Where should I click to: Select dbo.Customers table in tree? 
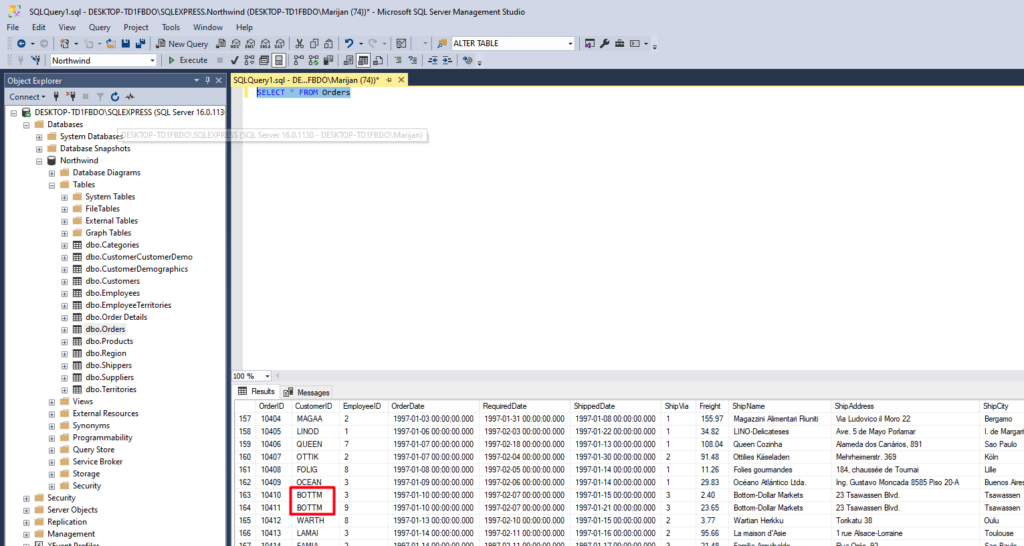coord(112,281)
